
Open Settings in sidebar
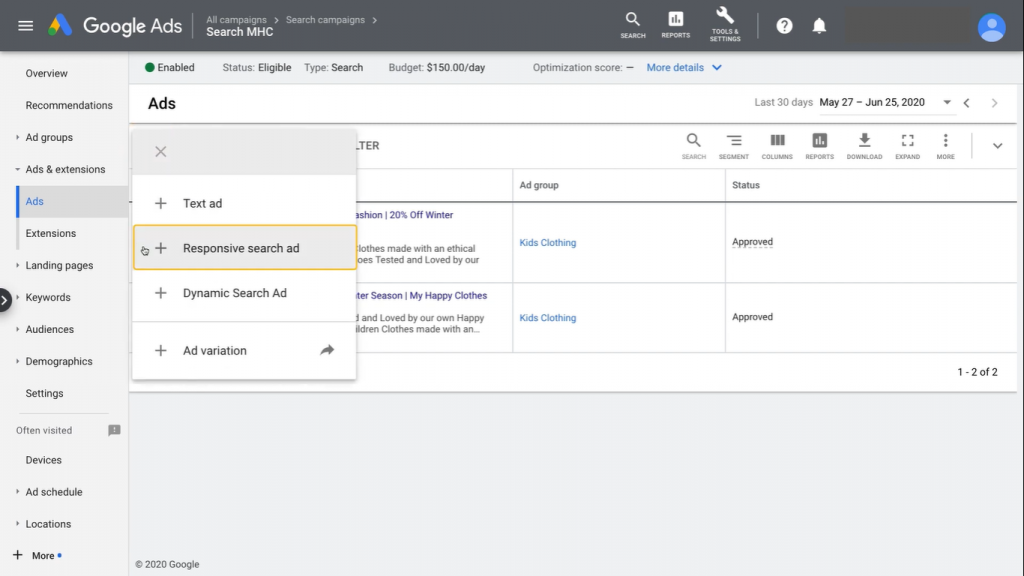[x=44, y=393]
